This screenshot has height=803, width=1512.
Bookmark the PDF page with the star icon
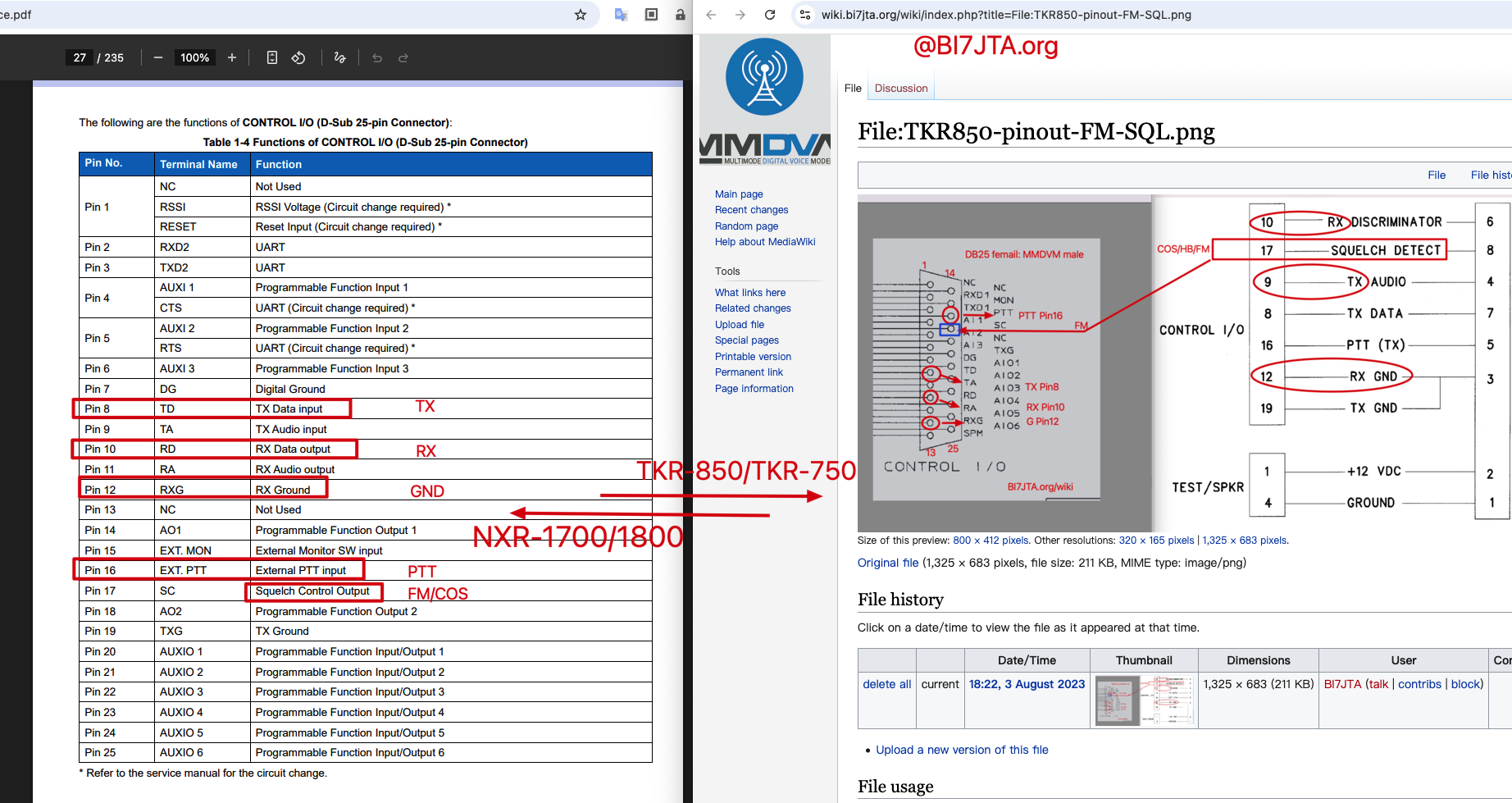(x=581, y=15)
